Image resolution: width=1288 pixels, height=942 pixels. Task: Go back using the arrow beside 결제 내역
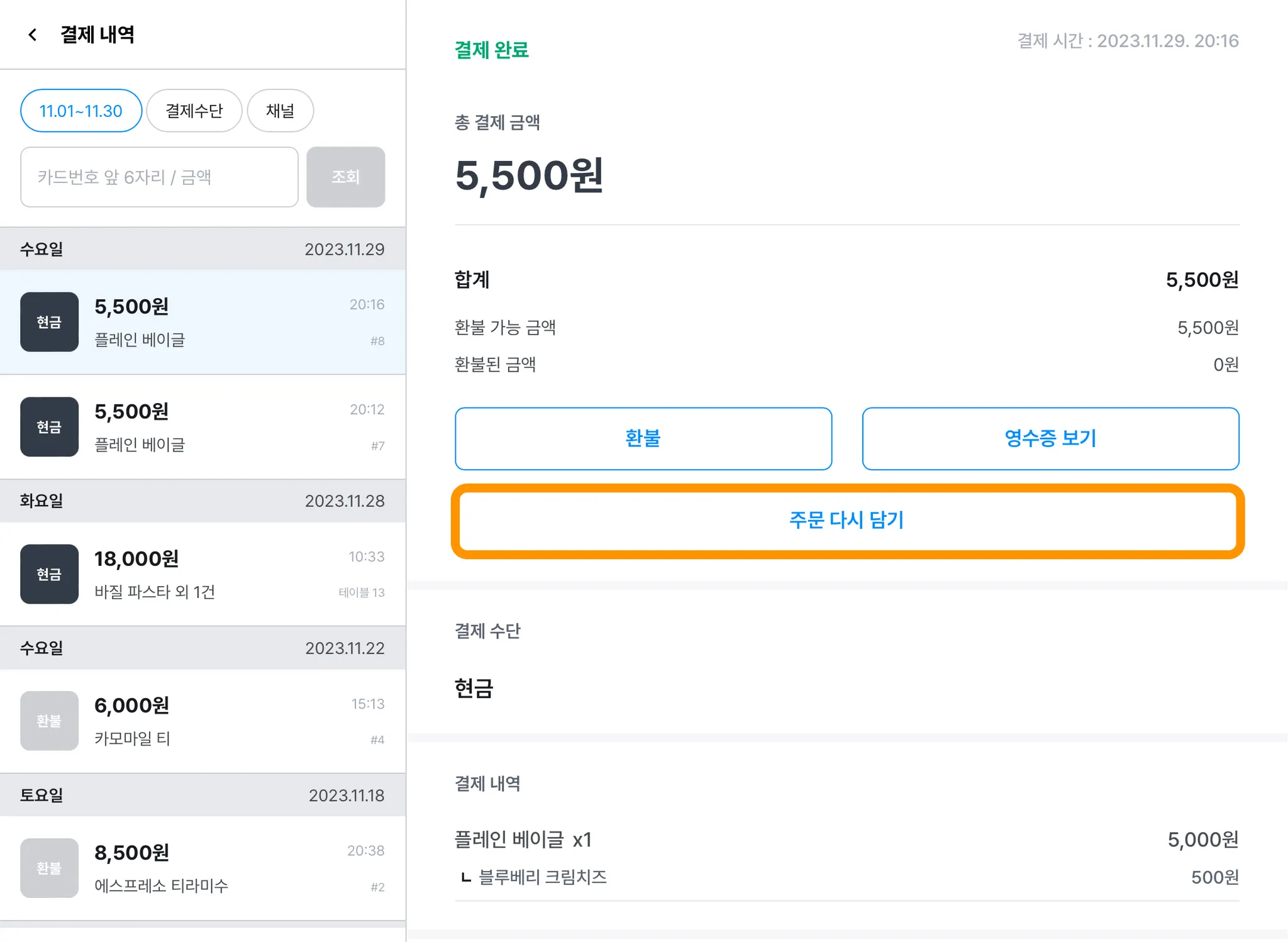tap(33, 35)
